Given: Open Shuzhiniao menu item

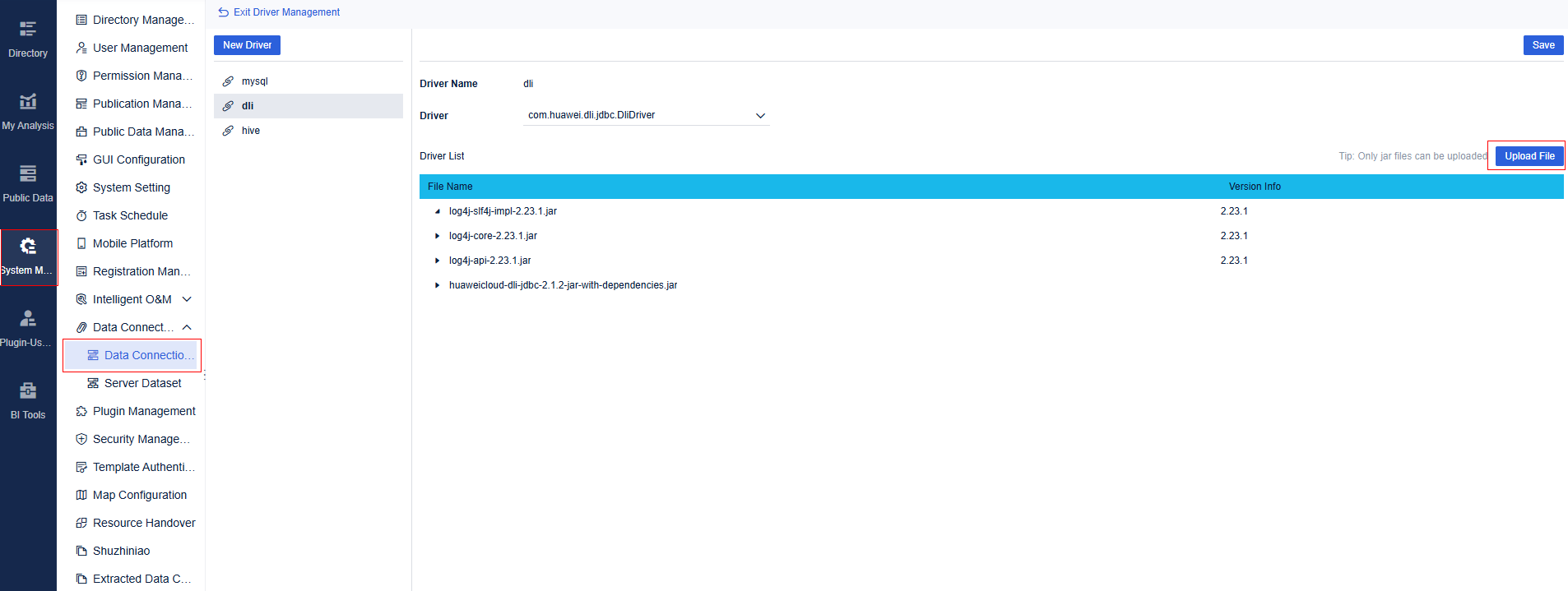Looking at the screenshot, I should click(121, 551).
